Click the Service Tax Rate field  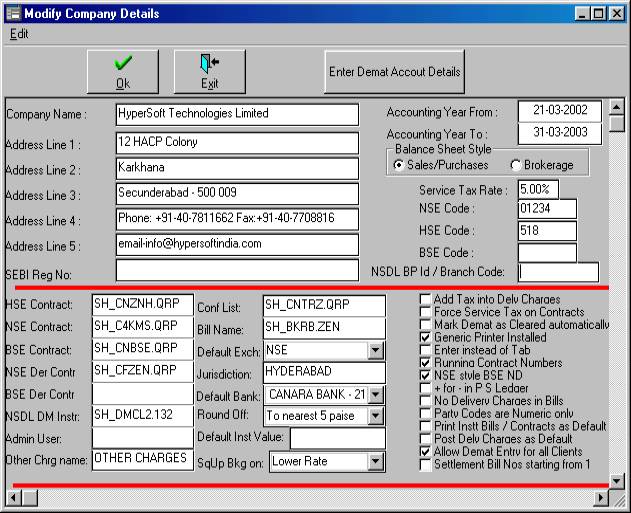pyautogui.click(x=538, y=189)
